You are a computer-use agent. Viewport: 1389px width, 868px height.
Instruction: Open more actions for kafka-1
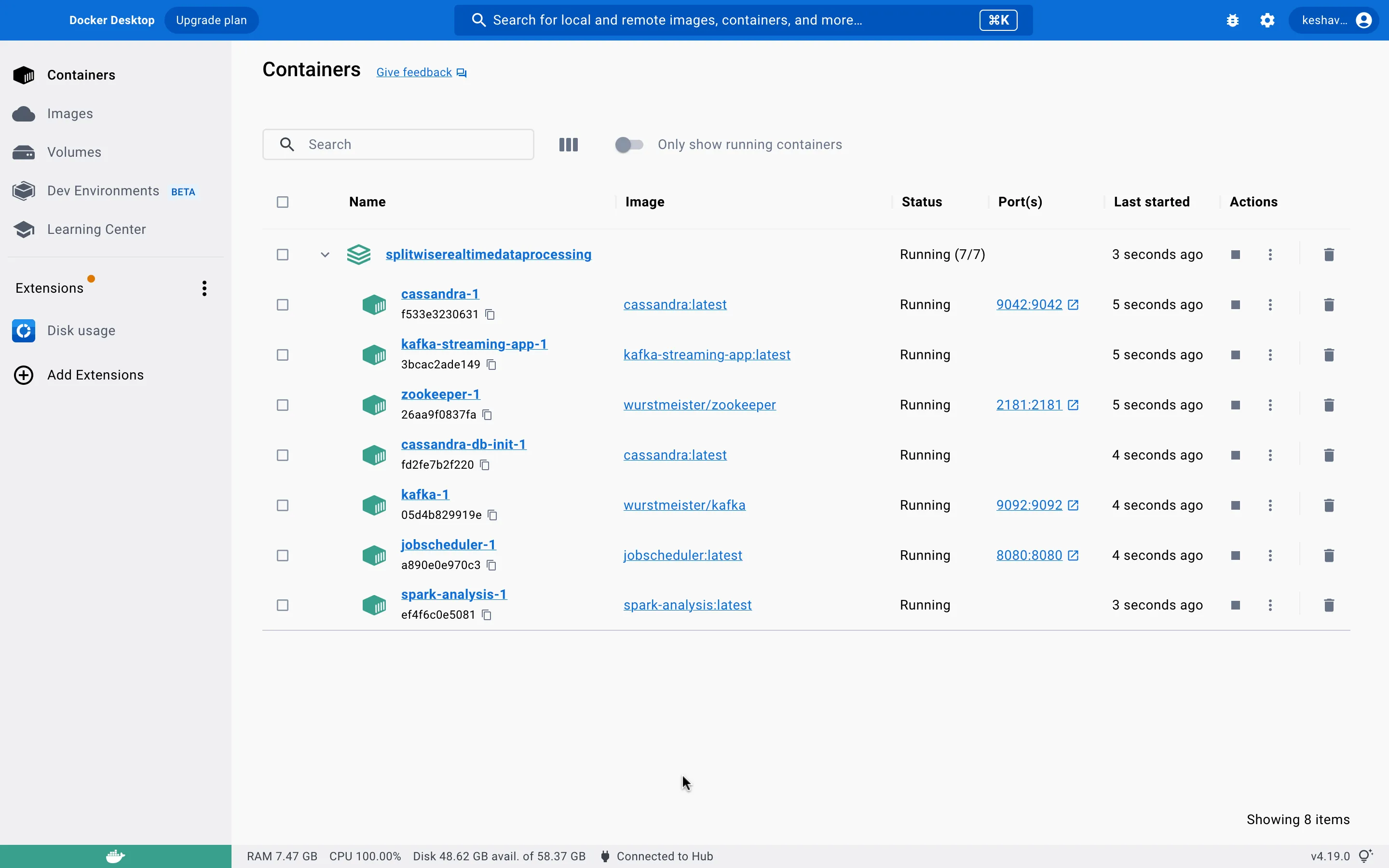tap(1270, 505)
